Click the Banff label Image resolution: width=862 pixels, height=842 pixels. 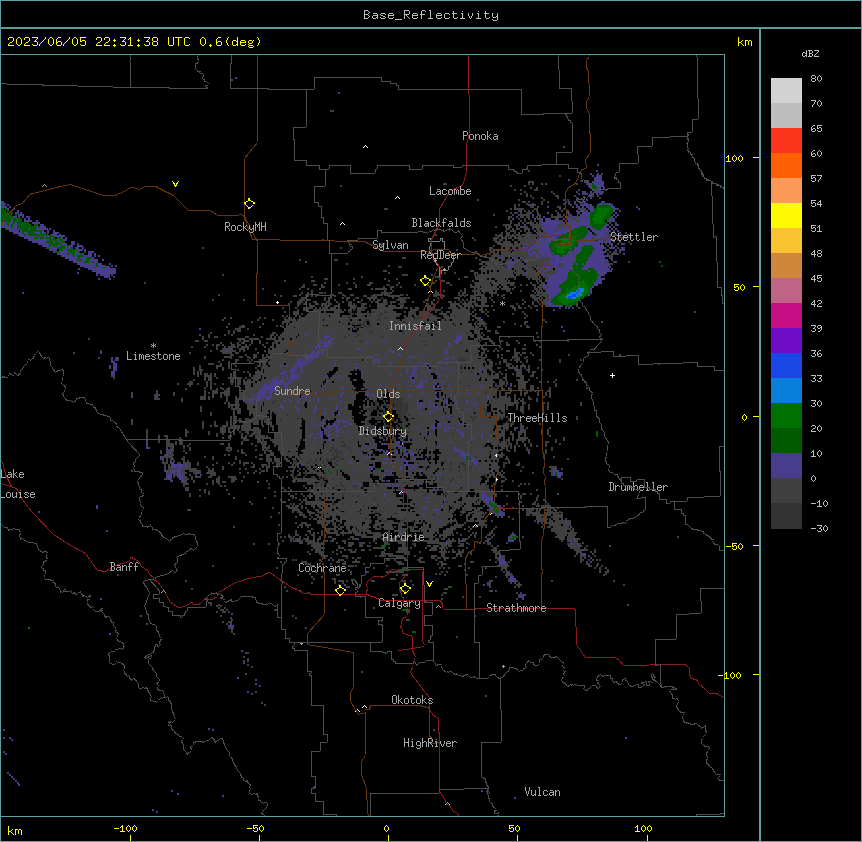124,567
